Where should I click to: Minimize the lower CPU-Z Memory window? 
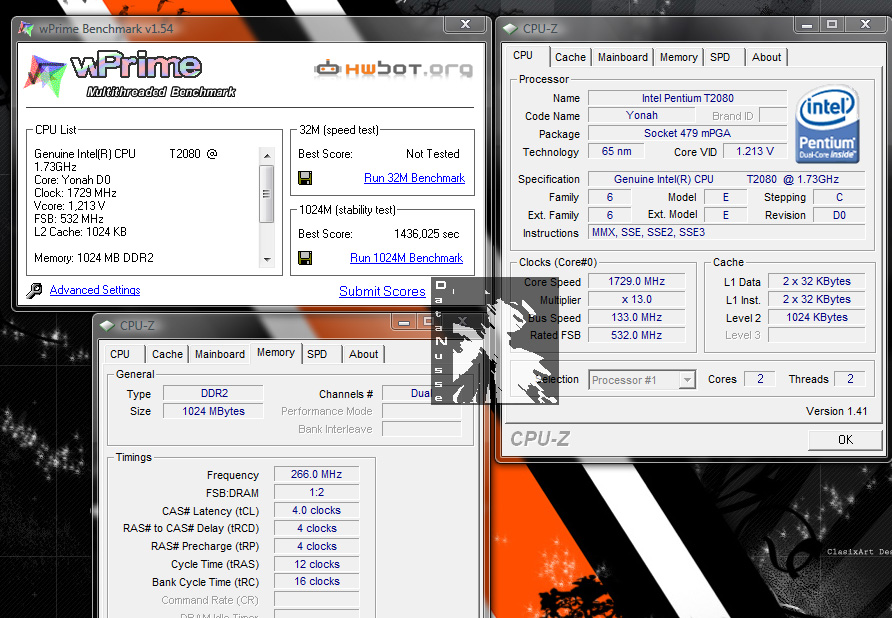click(404, 322)
